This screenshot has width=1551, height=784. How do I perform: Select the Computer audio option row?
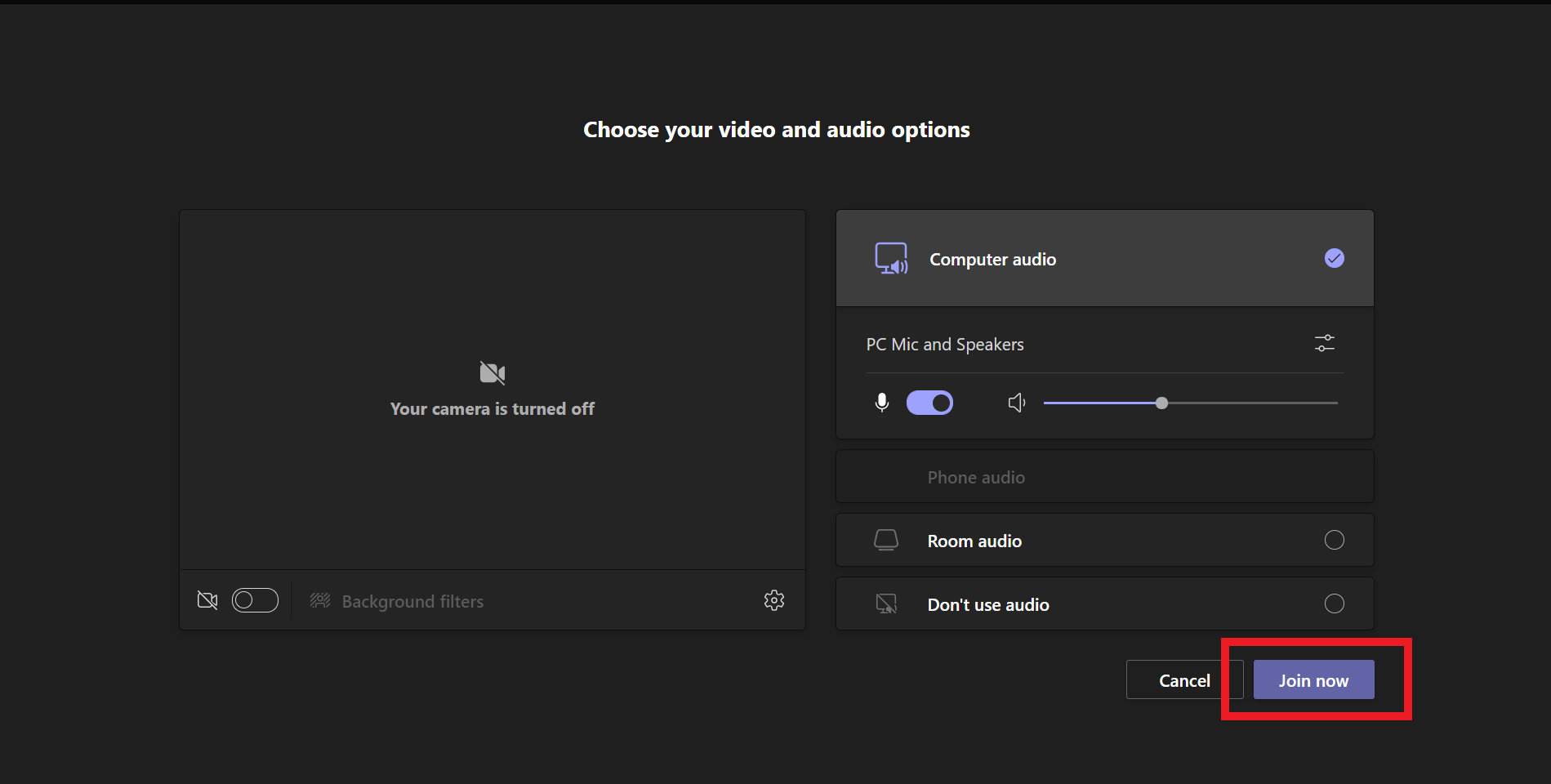pyautogui.click(x=1105, y=259)
